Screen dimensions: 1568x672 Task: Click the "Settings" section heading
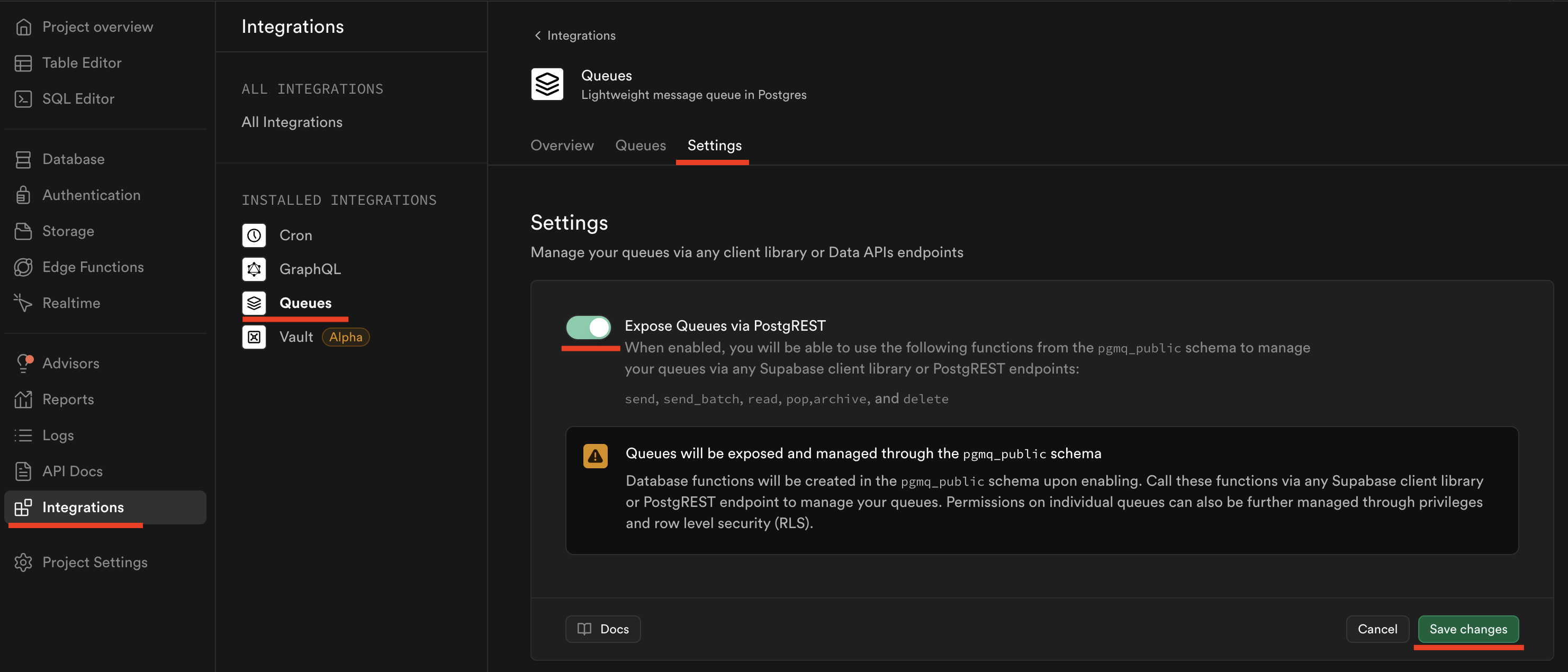click(x=569, y=222)
